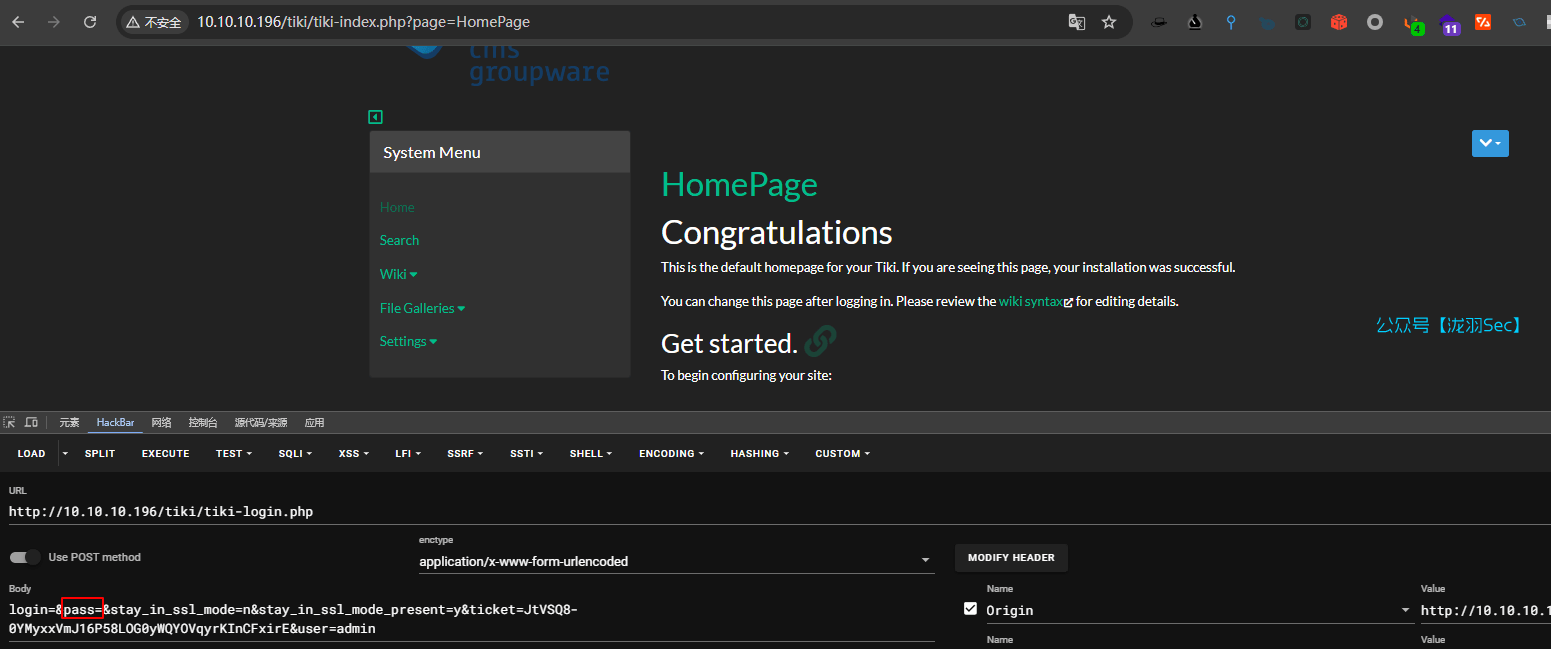Open the red dice browser extension
This screenshot has width=1551, height=649.
pyautogui.click(x=1338, y=22)
